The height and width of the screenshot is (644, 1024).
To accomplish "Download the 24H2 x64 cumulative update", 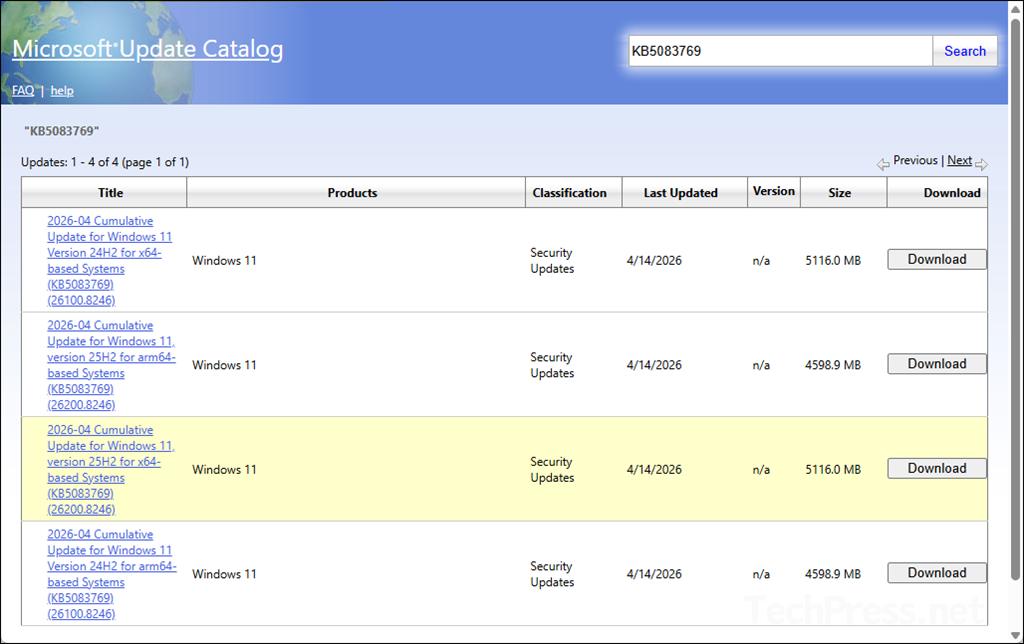I will (936, 258).
